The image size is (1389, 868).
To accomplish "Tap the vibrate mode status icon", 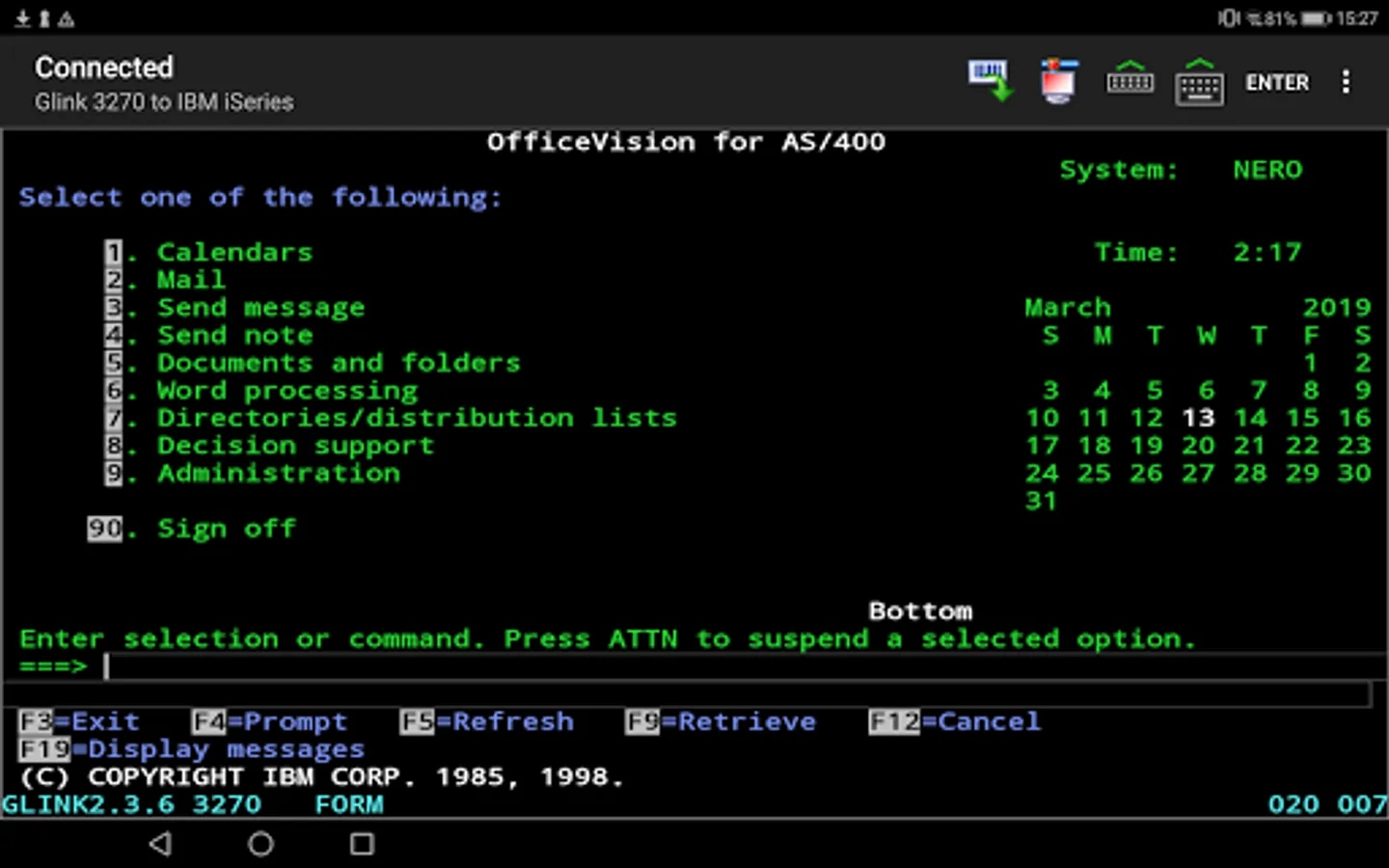I will pos(1228,18).
